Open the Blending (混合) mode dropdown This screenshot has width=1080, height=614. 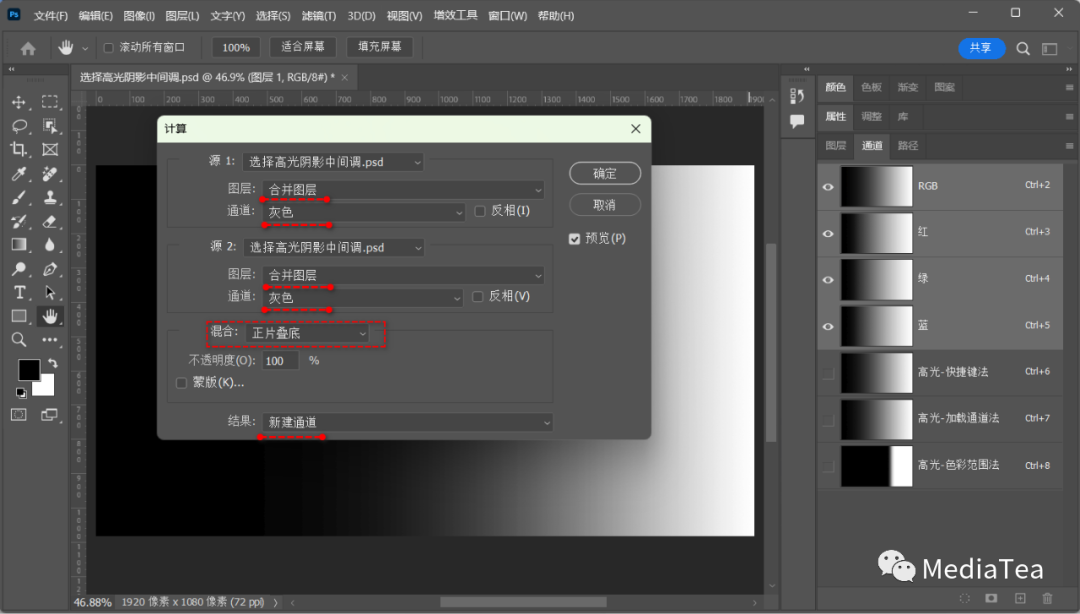[307, 334]
